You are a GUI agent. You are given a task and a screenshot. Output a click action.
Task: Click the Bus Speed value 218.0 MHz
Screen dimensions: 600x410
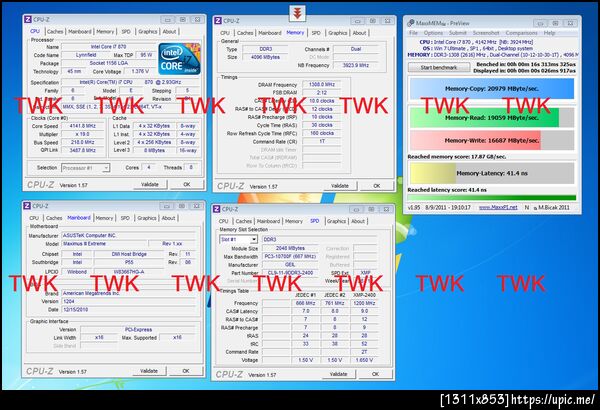pos(83,142)
